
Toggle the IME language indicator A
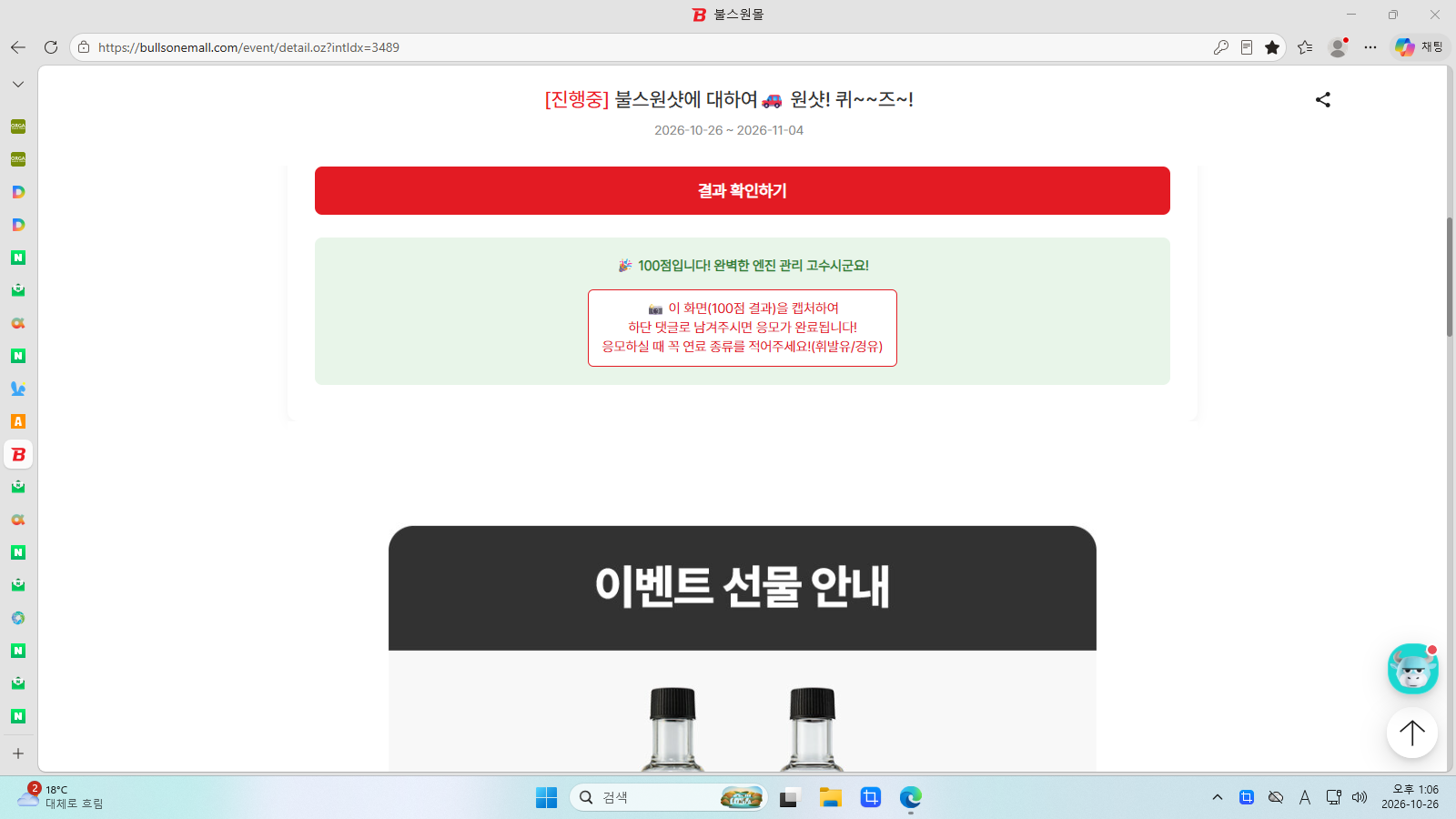click(1305, 797)
